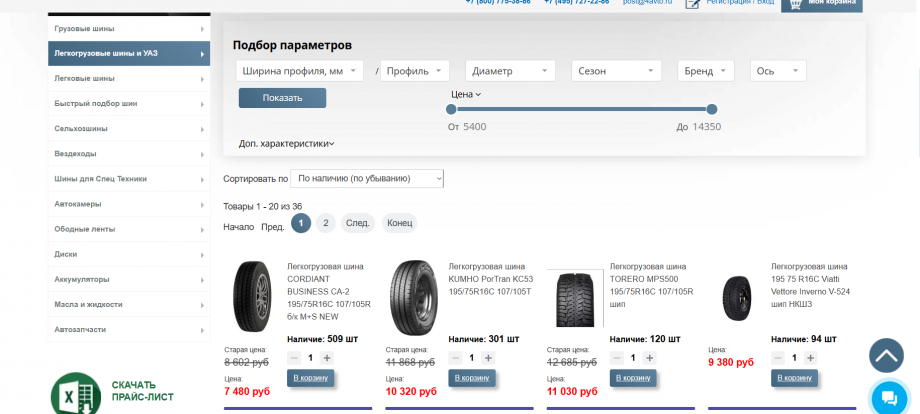Open the shopping cart icon
This screenshot has height=414, width=920.
pos(795,4)
